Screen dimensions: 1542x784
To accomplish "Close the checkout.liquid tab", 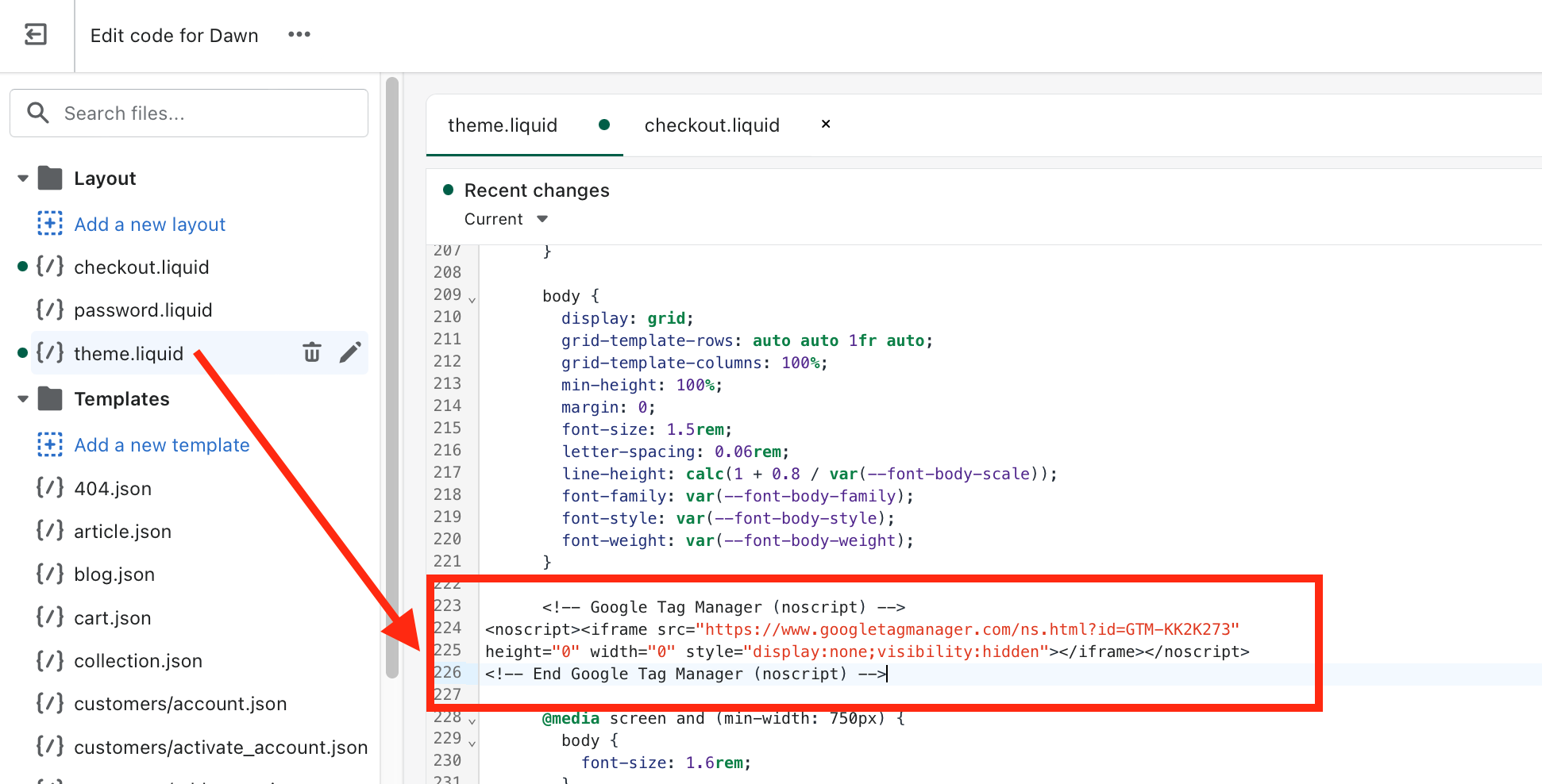I will [x=826, y=124].
